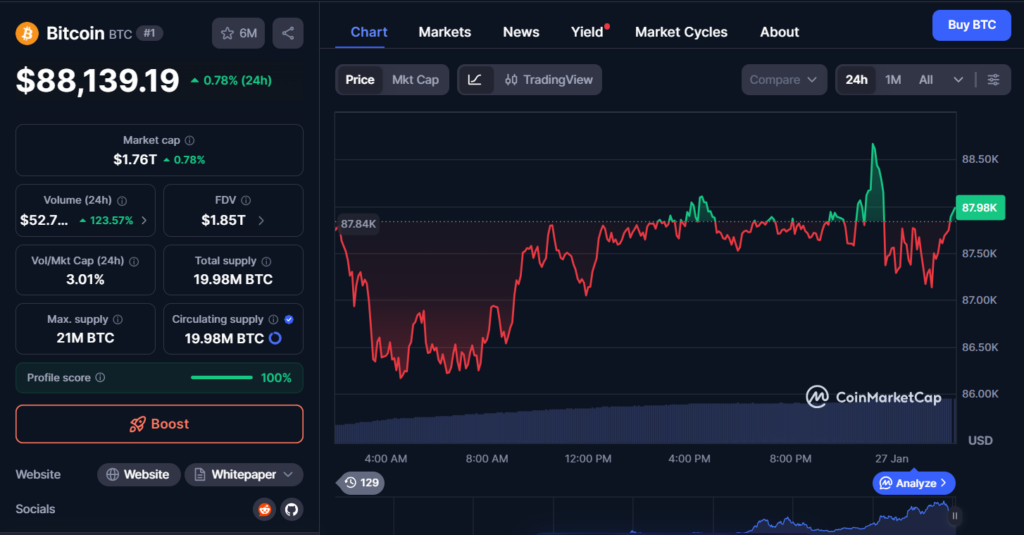Expand more time range options chevron

pyautogui.click(x=958, y=80)
